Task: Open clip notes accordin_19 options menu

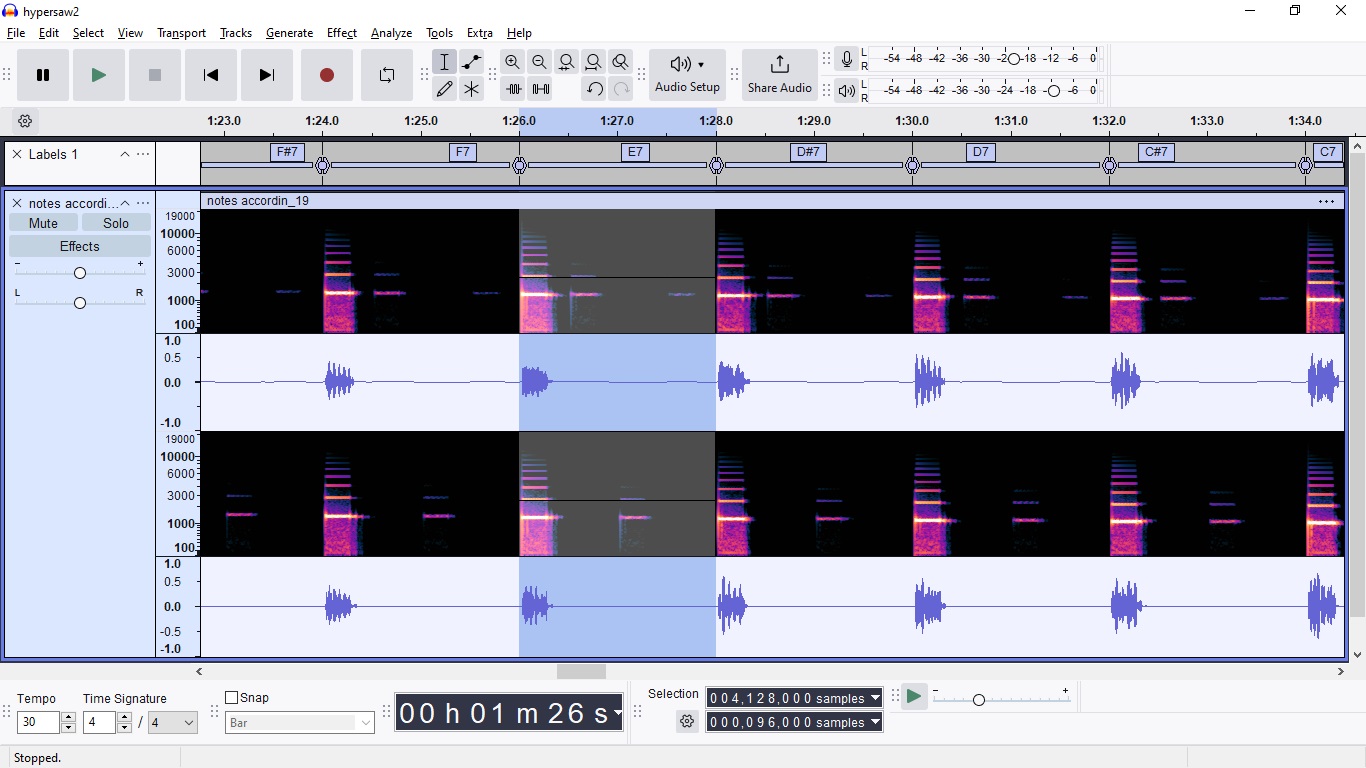Action: pos(1326,201)
